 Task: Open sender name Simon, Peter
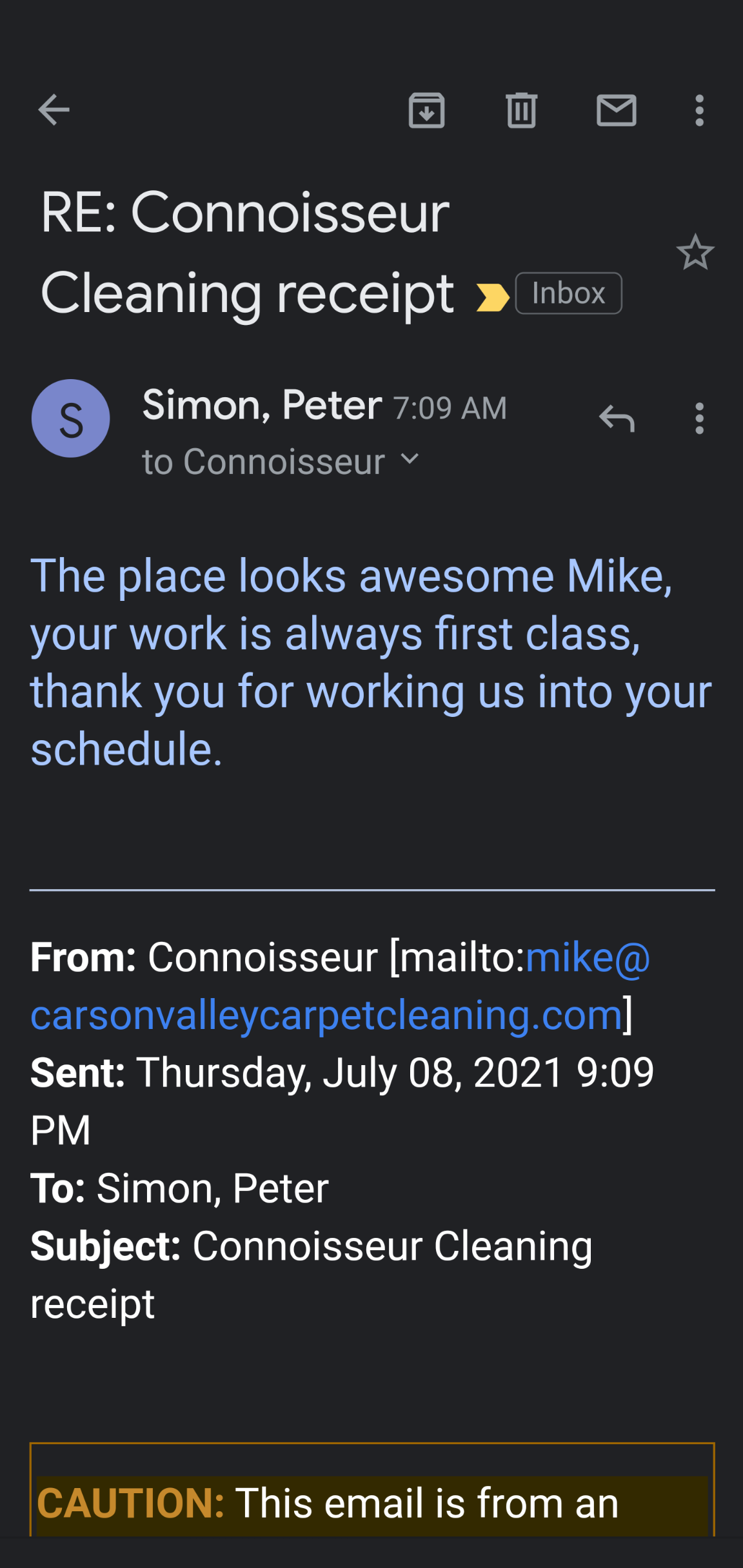260,405
